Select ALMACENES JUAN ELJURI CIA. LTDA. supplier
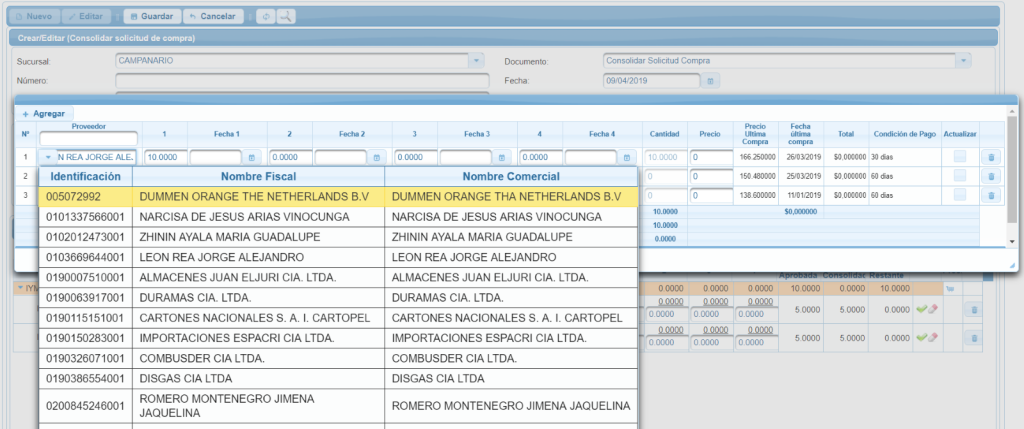Viewport: 1024px width, 429px height. click(338, 278)
